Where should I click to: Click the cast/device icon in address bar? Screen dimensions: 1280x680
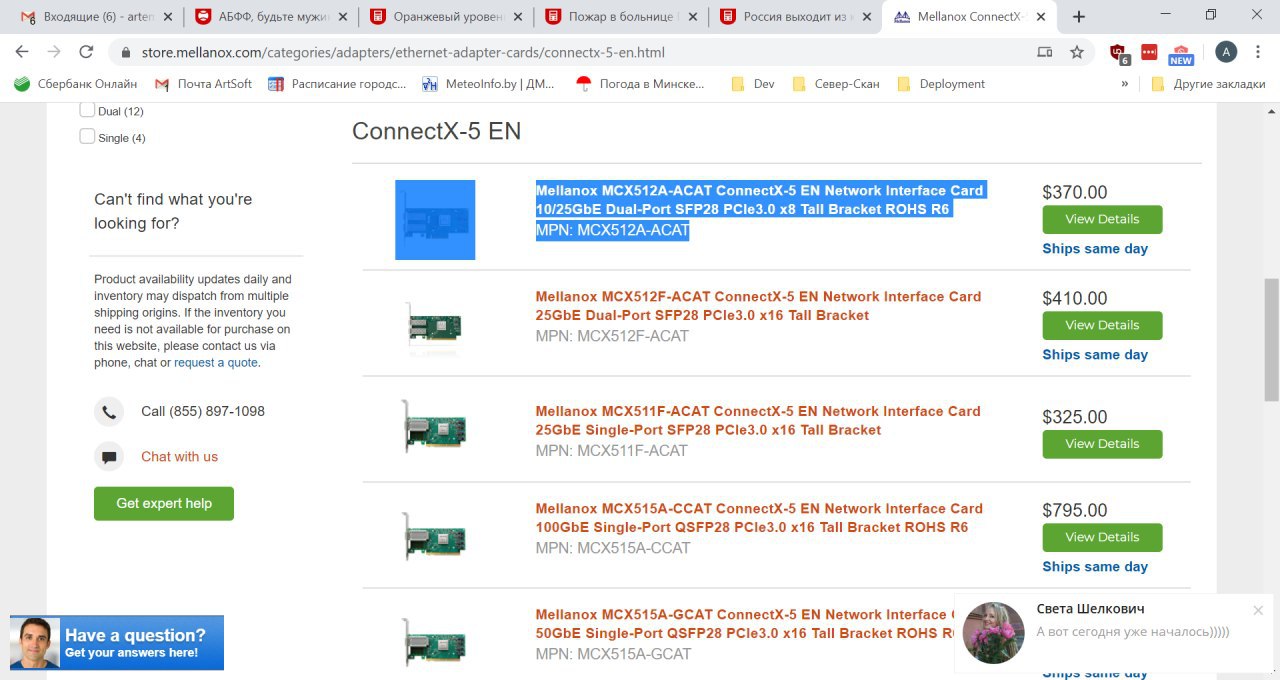coord(1045,52)
